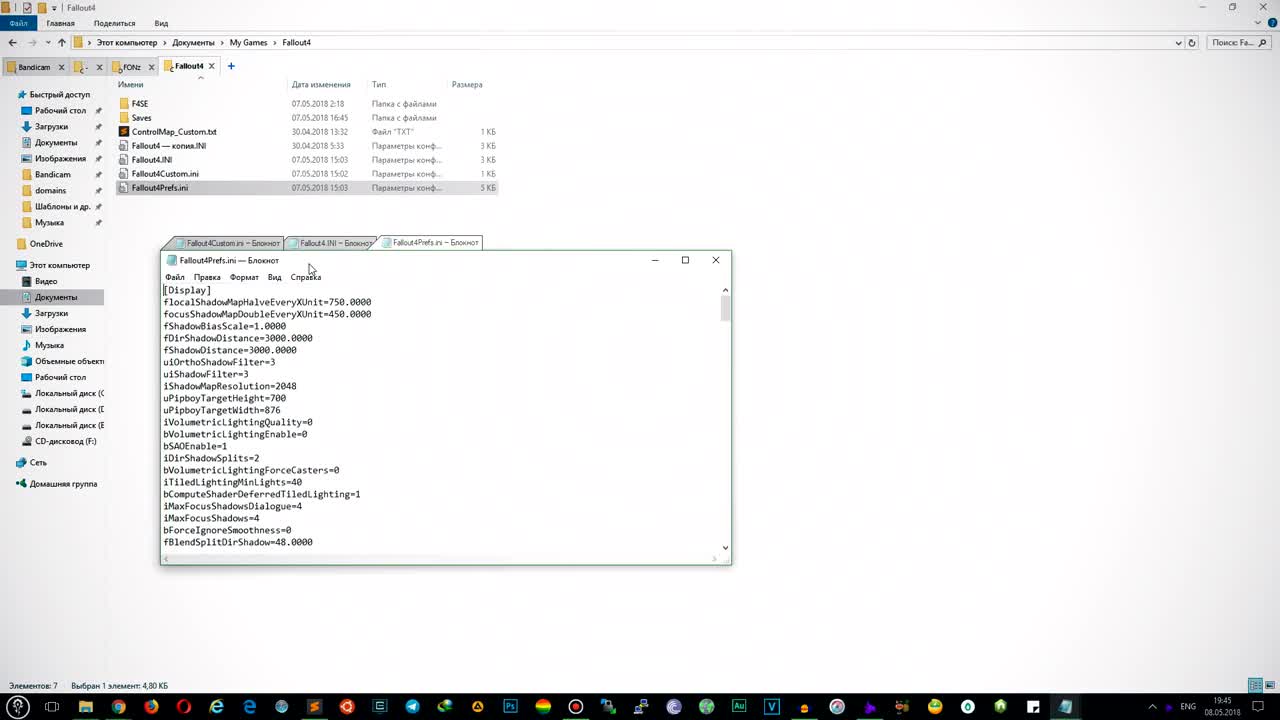Sort files by the Тип column header
The width and height of the screenshot is (1280, 720).
pyautogui.click(x=379, y=85)
